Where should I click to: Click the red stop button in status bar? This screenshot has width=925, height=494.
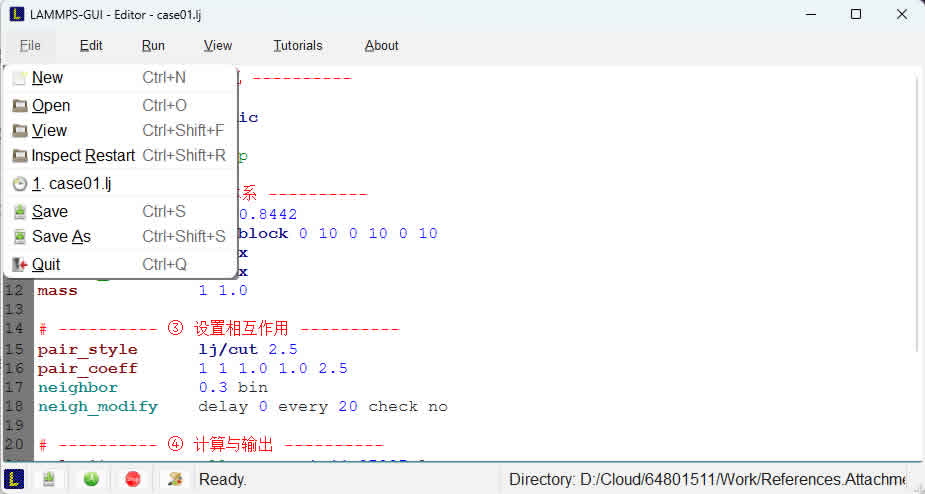pyautogui.click(x=133, y=479)
